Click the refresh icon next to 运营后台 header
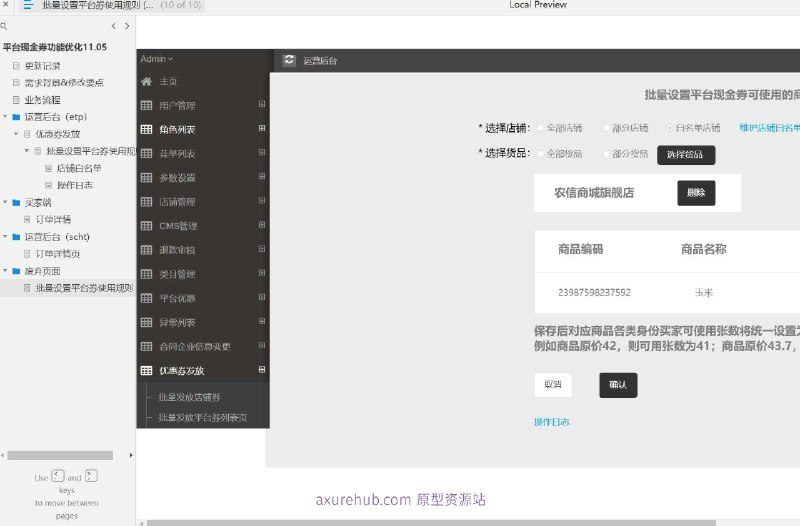The height and width of the screenshot is (526, 800). click(289, 60)
